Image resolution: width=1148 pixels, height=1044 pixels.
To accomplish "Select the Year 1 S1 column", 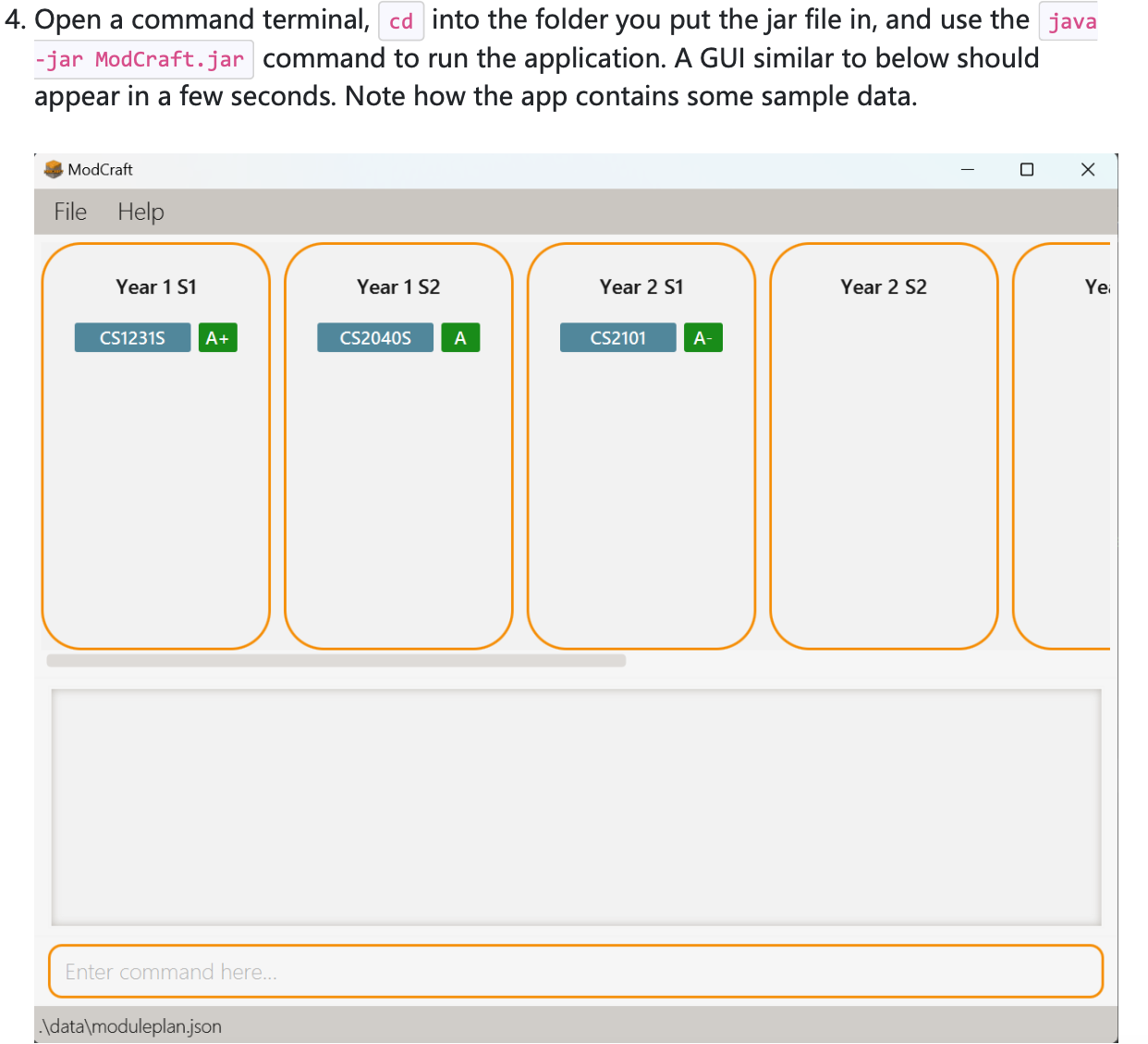I will 155,287.
